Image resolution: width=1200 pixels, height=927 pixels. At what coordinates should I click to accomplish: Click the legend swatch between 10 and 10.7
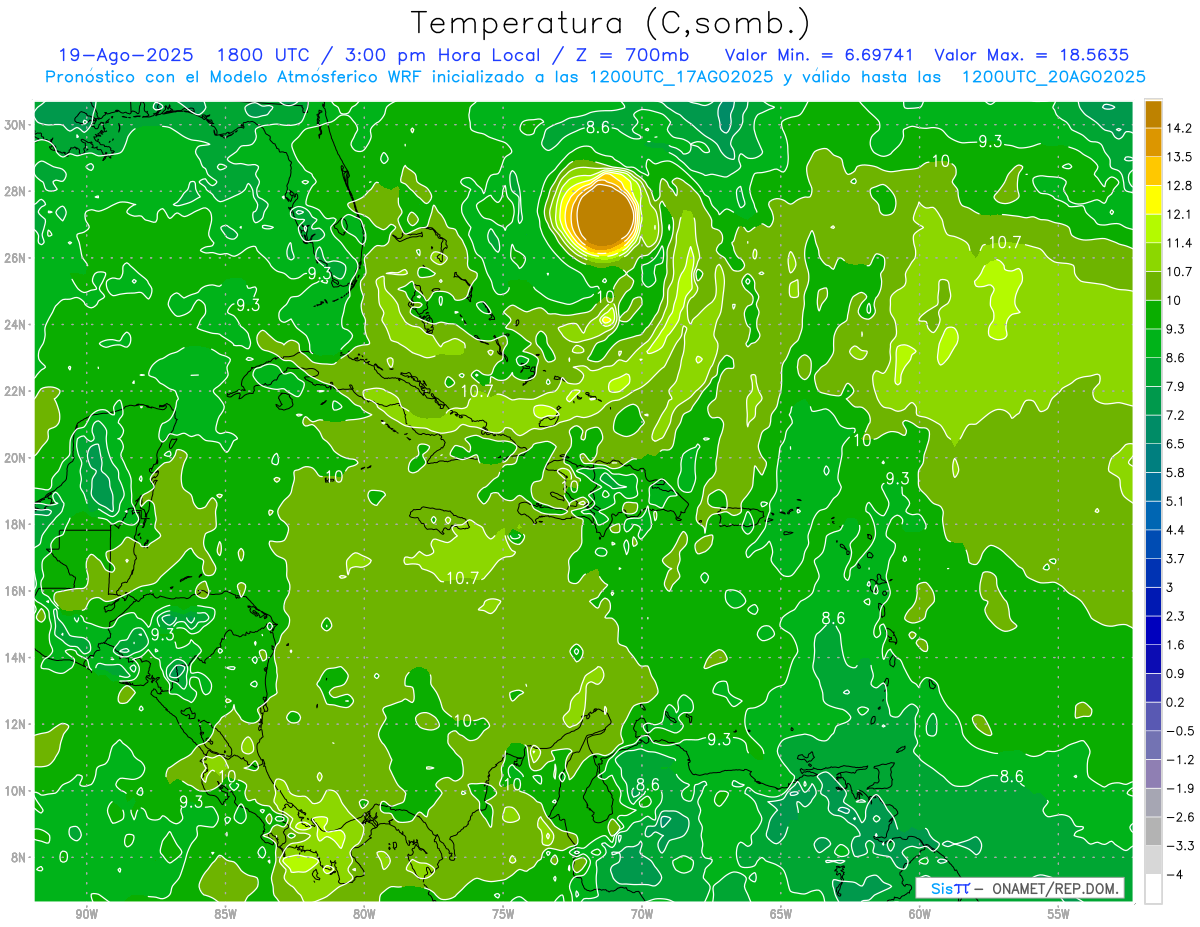point(1154,286)
